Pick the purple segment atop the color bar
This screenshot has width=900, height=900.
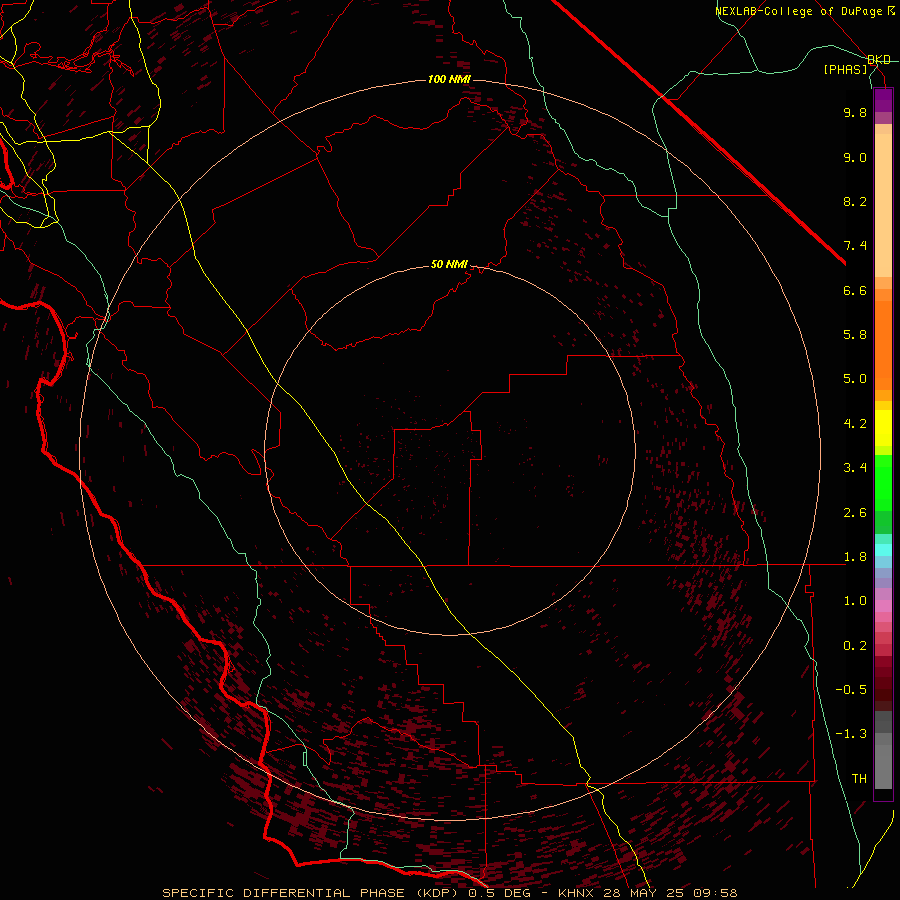click(883, 101)
